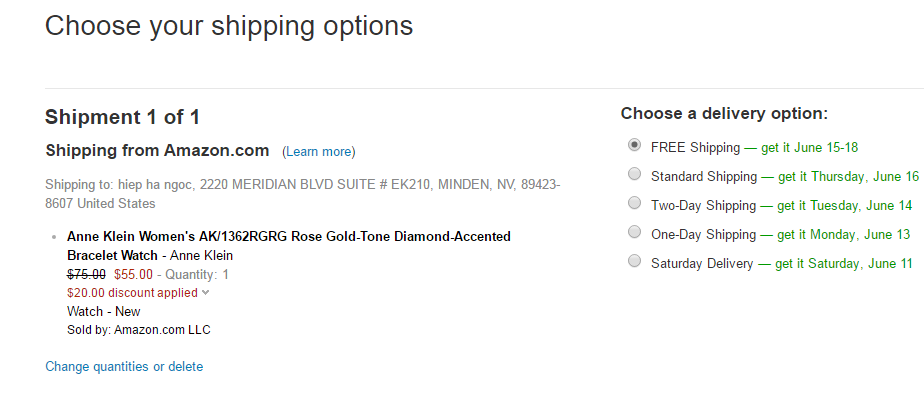Screen dimensions: 924x420
Task: Expand the $20.00 discount applied arrow
Action: (206, 293)
